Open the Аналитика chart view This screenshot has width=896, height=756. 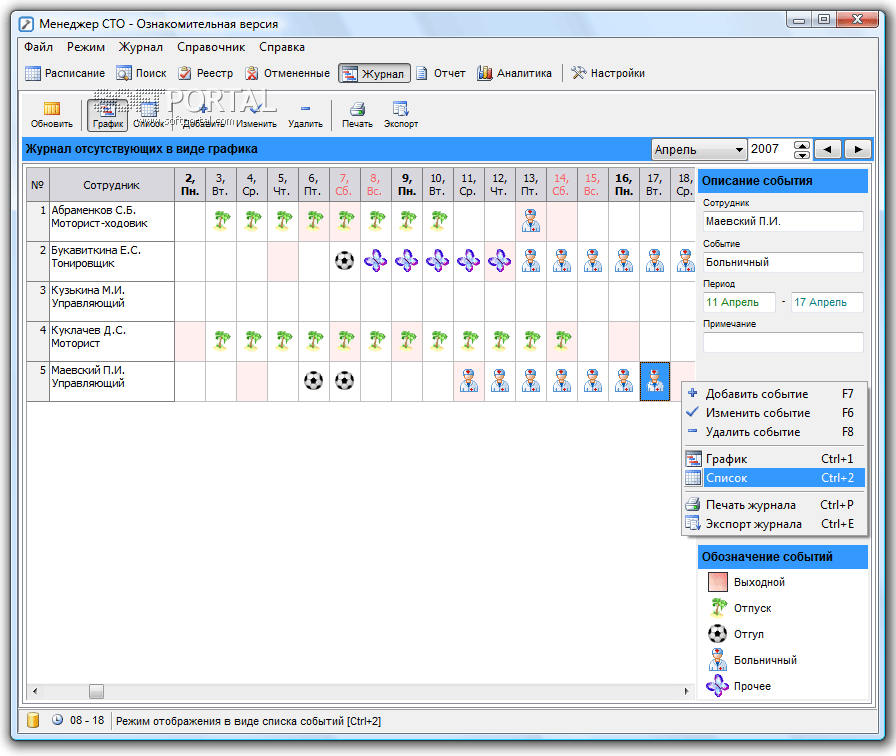pos(514,73)
